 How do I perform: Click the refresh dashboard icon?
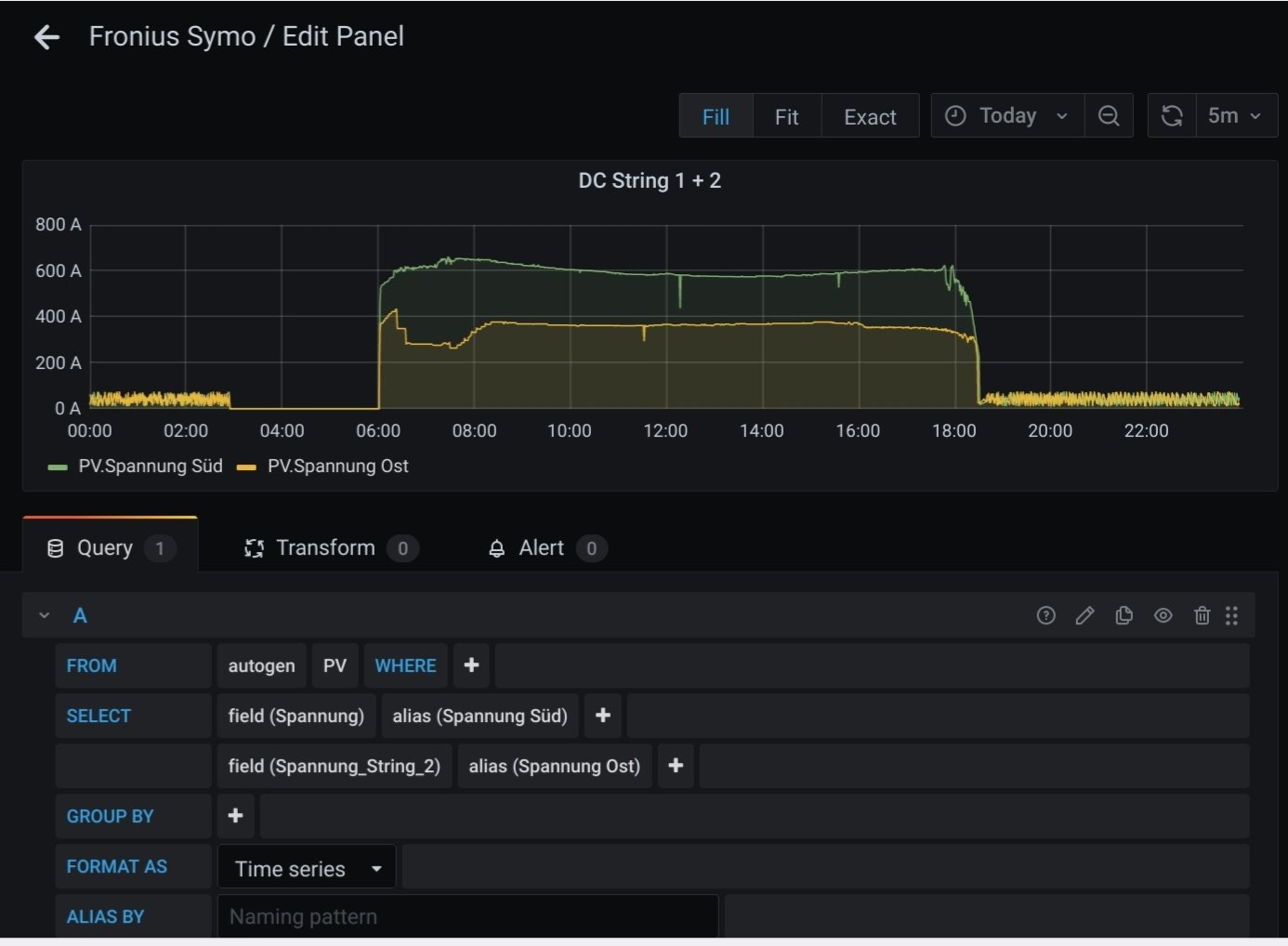coord(1172,116)
